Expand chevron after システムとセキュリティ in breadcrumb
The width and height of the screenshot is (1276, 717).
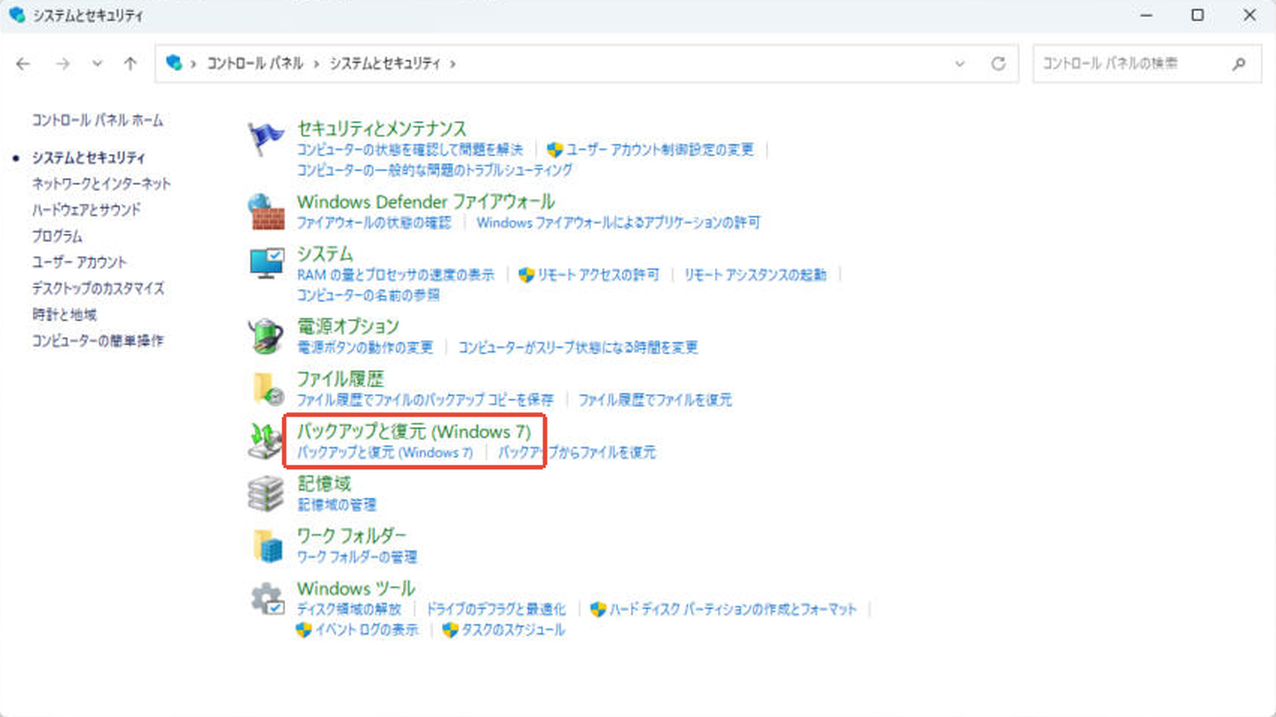pos(453,63)
